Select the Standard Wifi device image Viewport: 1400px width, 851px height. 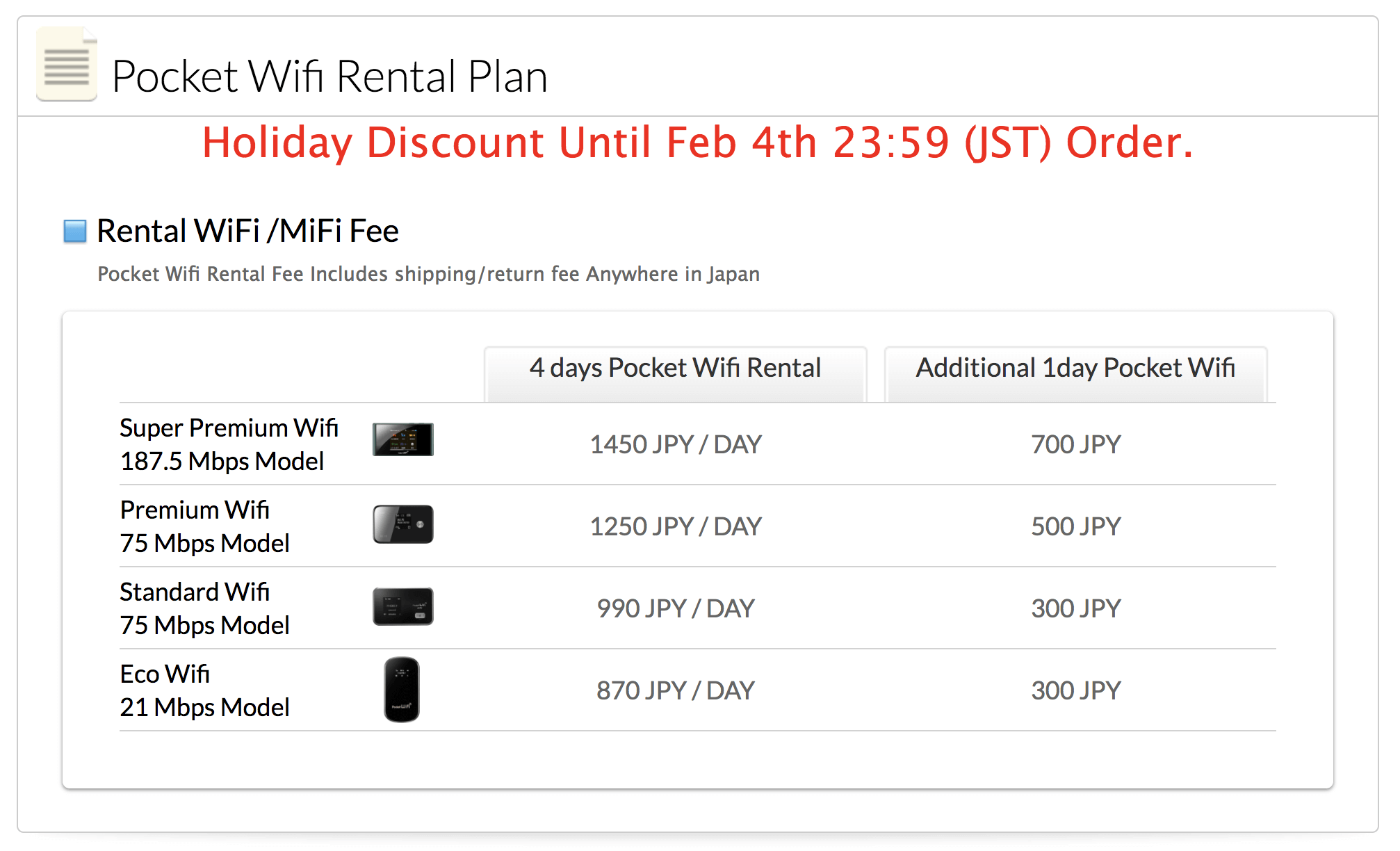(403, 606)
